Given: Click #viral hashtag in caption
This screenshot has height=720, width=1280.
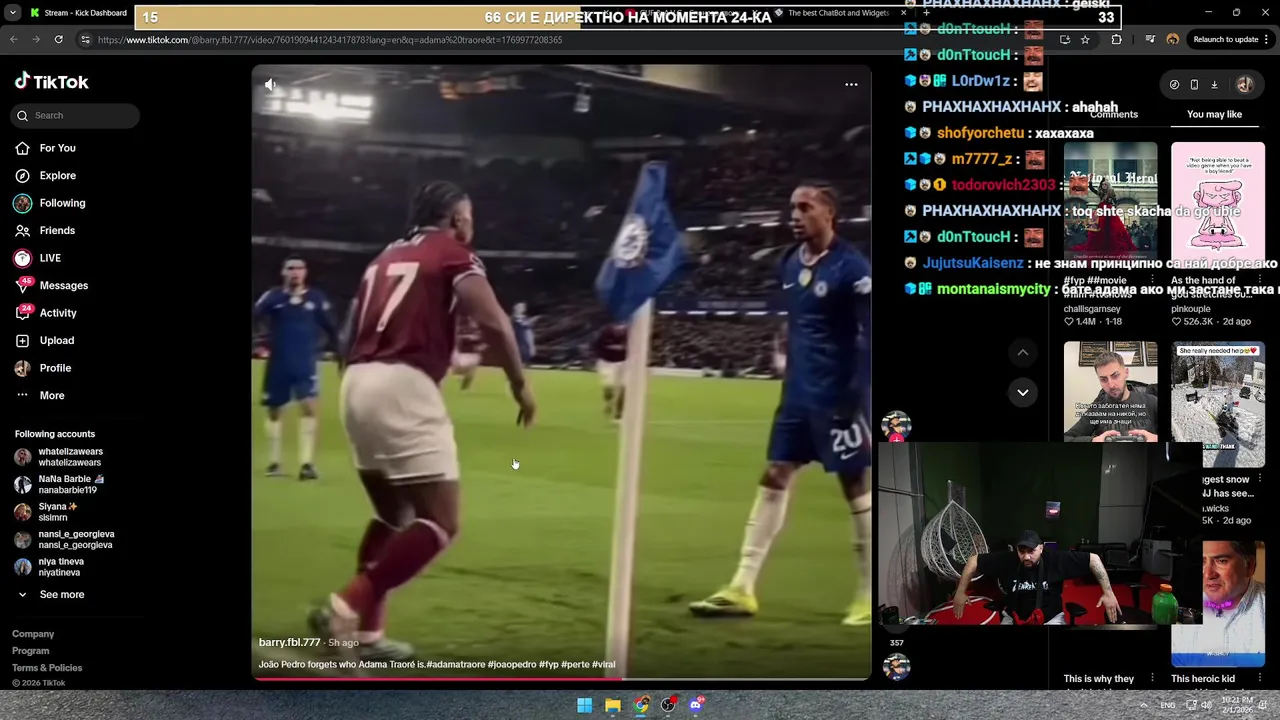Looking at the screenshot, I should pos(603,665).
